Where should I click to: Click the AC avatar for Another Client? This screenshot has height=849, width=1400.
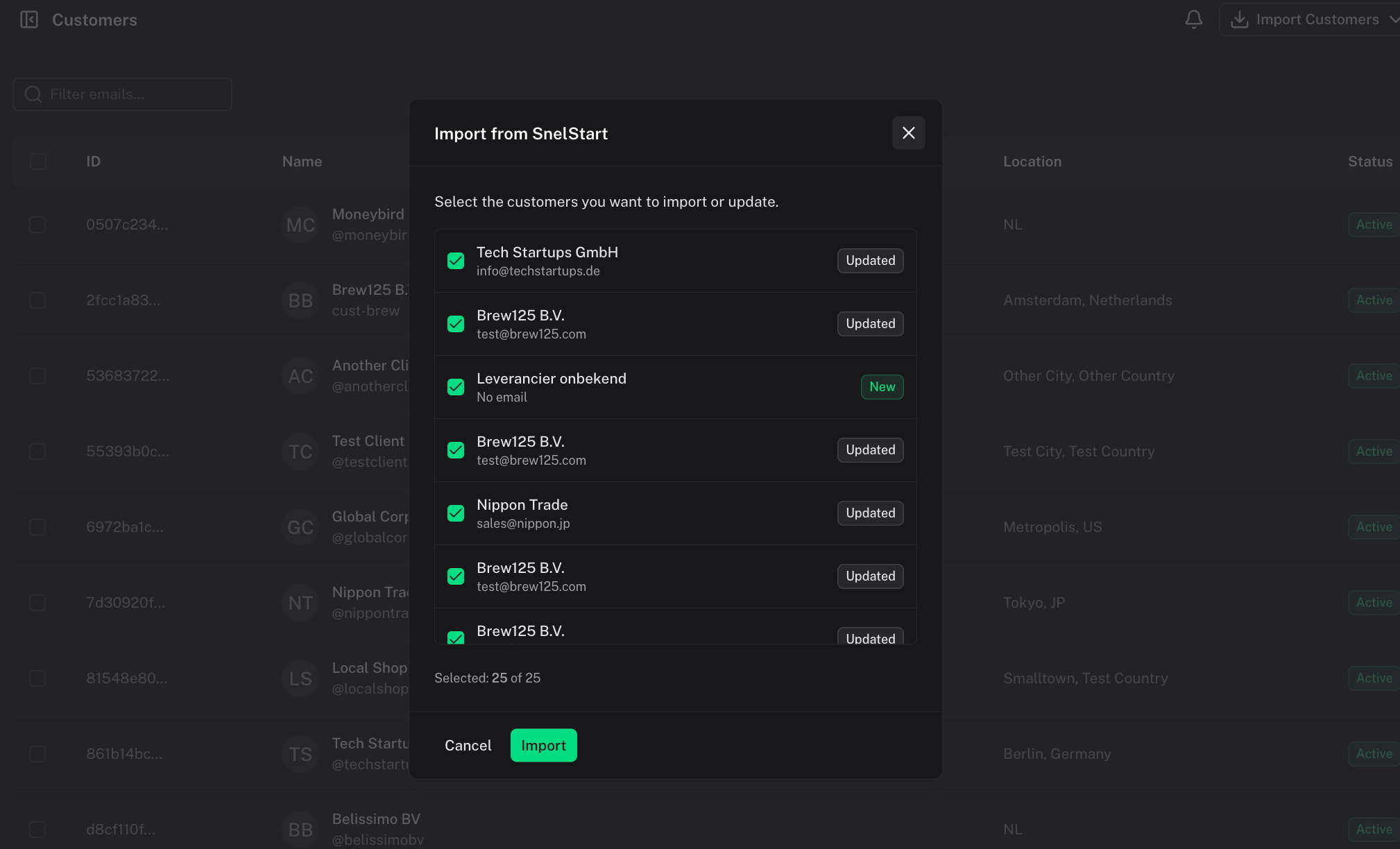tap(300, 376)
